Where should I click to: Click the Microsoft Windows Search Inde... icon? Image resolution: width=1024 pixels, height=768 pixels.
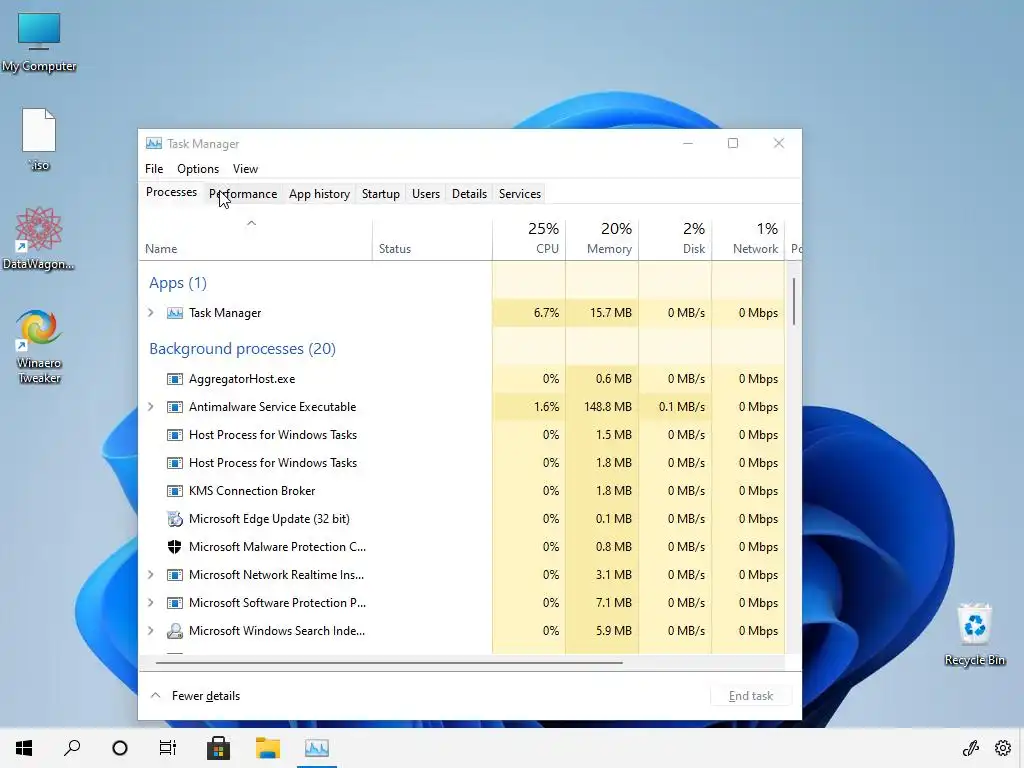[174, 631]
